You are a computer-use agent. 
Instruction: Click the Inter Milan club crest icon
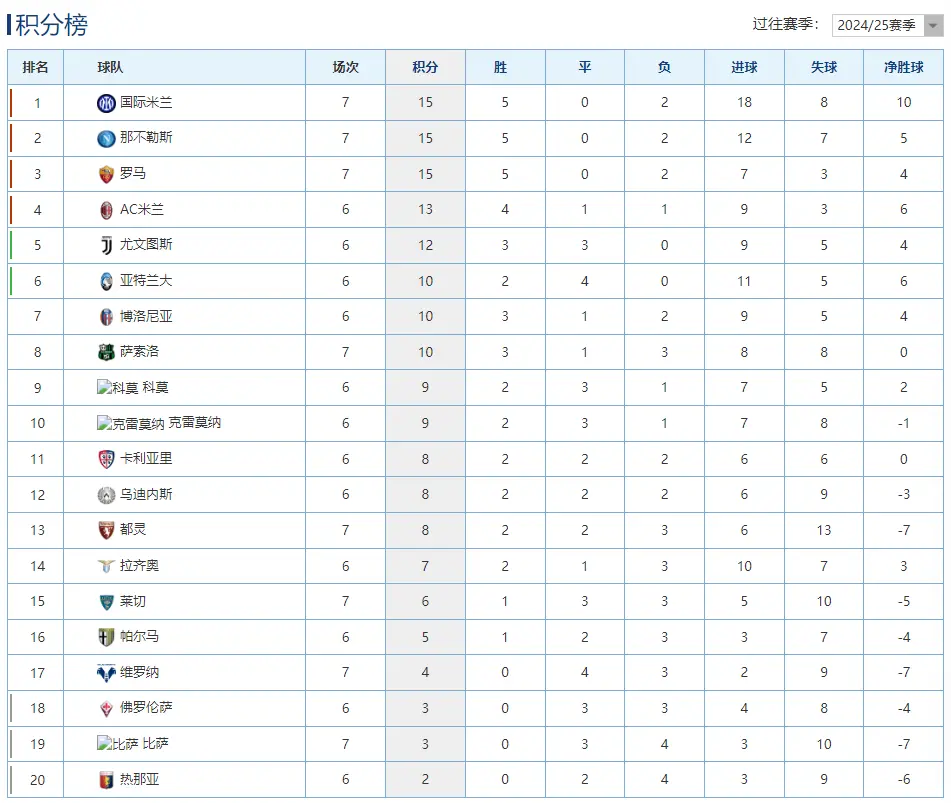(x=105, y=103)
